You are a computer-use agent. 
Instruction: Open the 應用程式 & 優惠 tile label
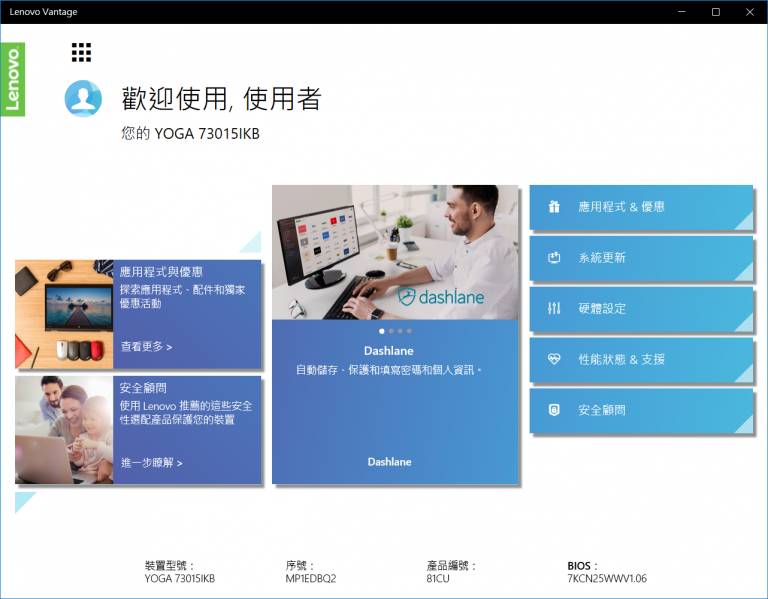tap(621, 207)
